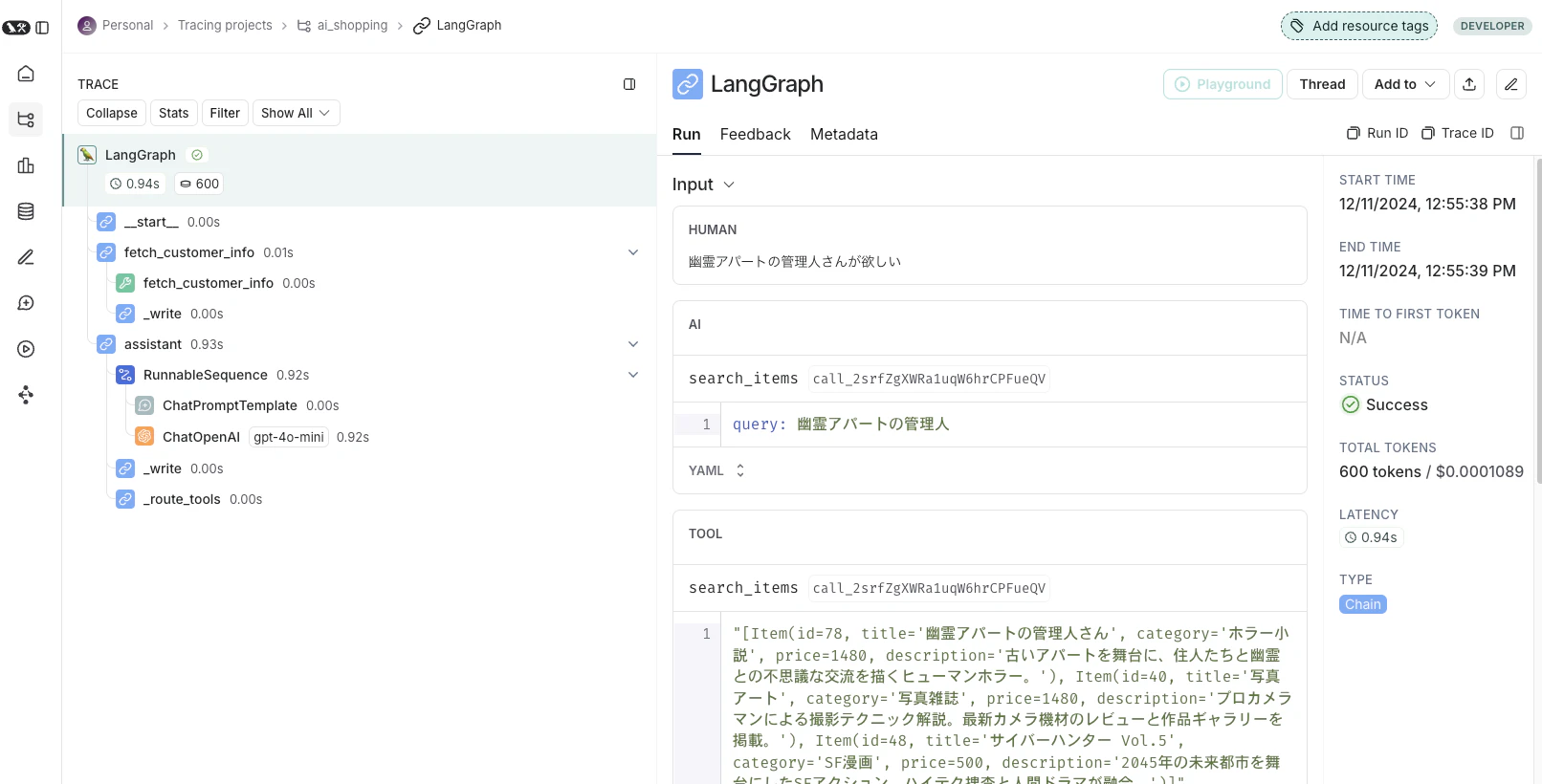This screenshot has height=784, width=1542.
Task: Open the Tracing projects sidebar icon
Action: [x=26, y=120]
